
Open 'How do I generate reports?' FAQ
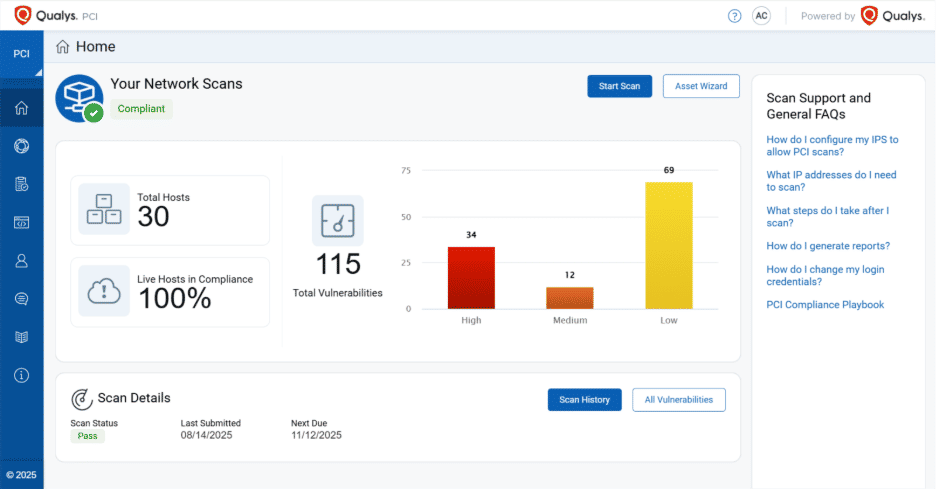point(827,246)
